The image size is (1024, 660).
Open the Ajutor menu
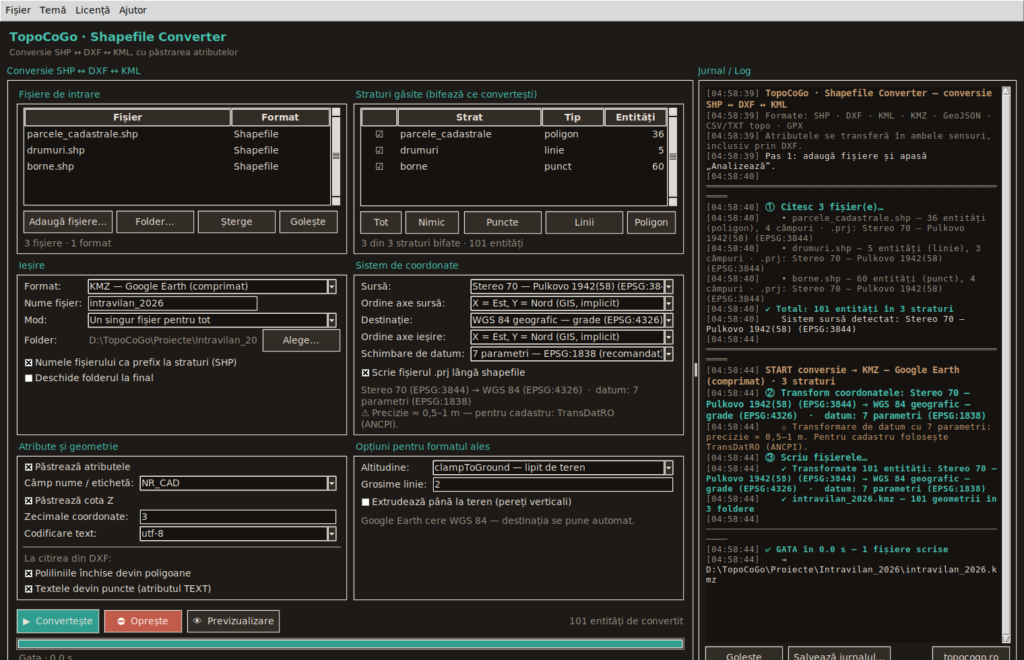133,10
